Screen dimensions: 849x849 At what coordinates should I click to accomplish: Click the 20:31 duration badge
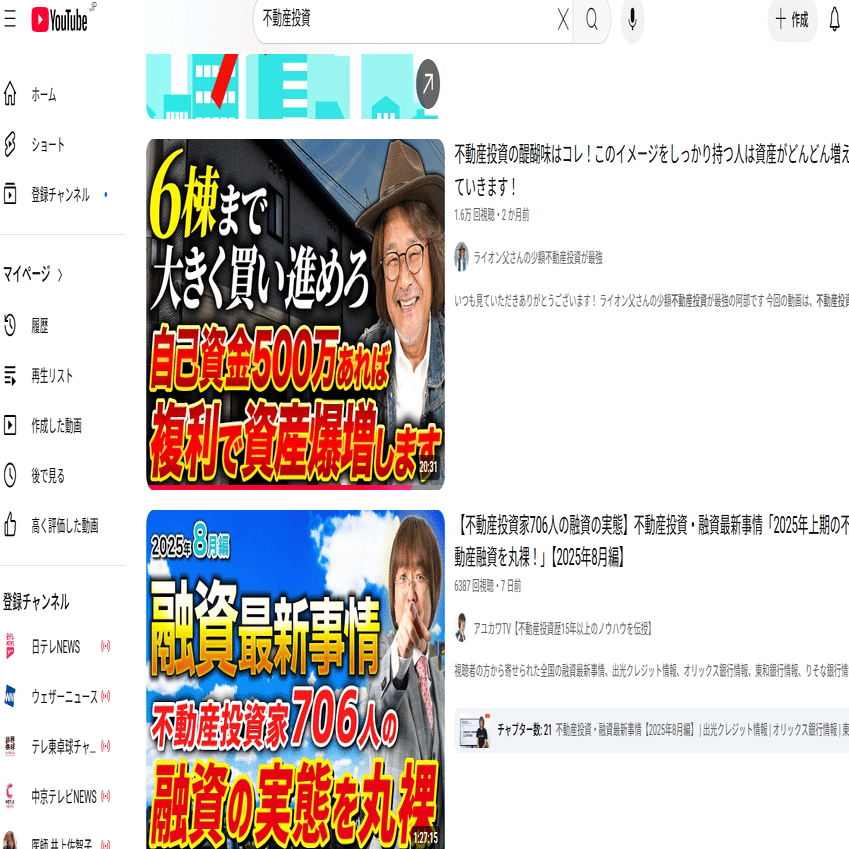[428, 467]
